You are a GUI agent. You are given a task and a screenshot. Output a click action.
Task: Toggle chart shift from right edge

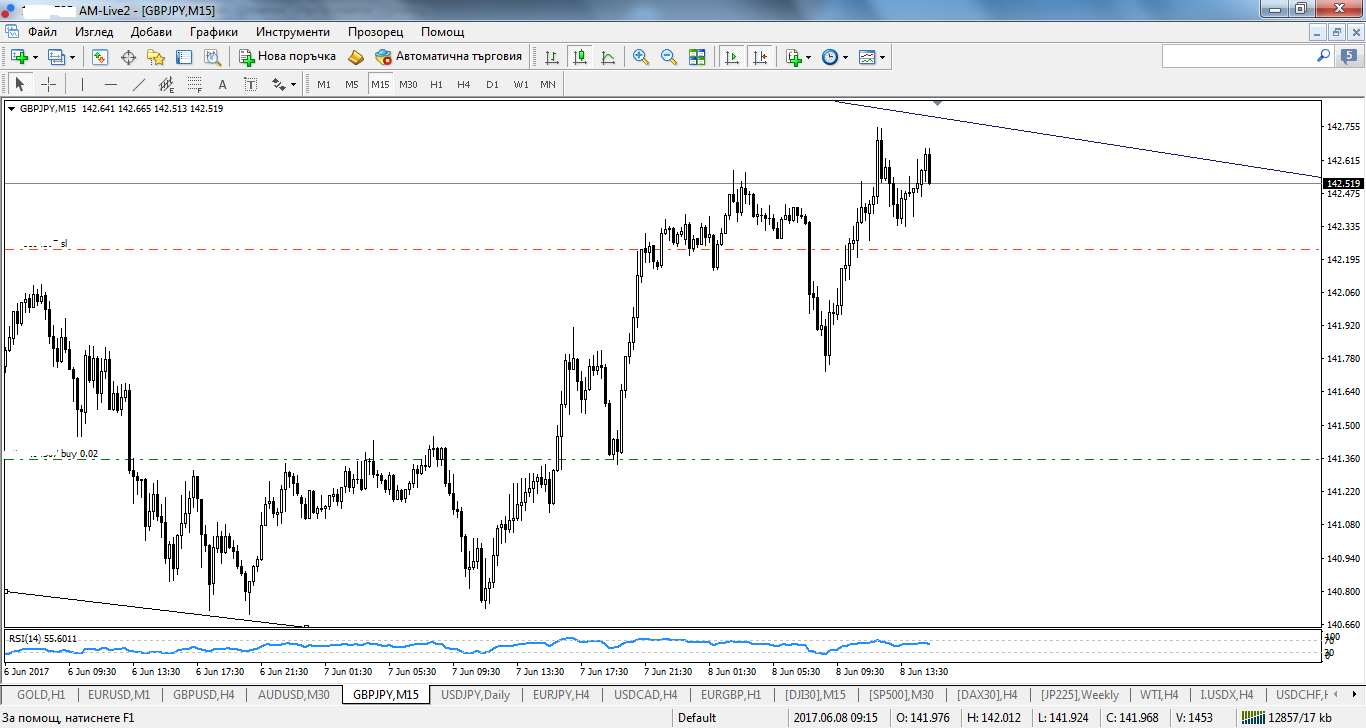(760, 57)
